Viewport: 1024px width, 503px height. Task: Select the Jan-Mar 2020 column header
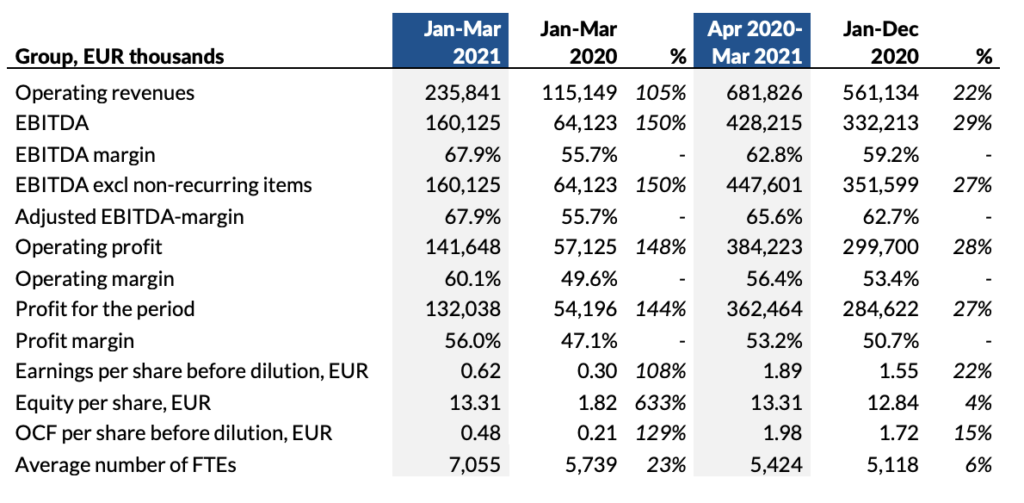click(577, 42)
